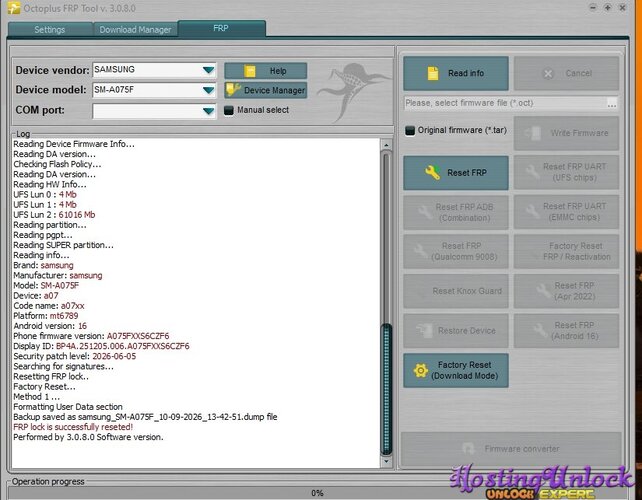This screenshot has width=642, height=500.
Task: Click wrench icon on Reset FRP UART (UFS chips)
Action: click(x=532, y=172)
